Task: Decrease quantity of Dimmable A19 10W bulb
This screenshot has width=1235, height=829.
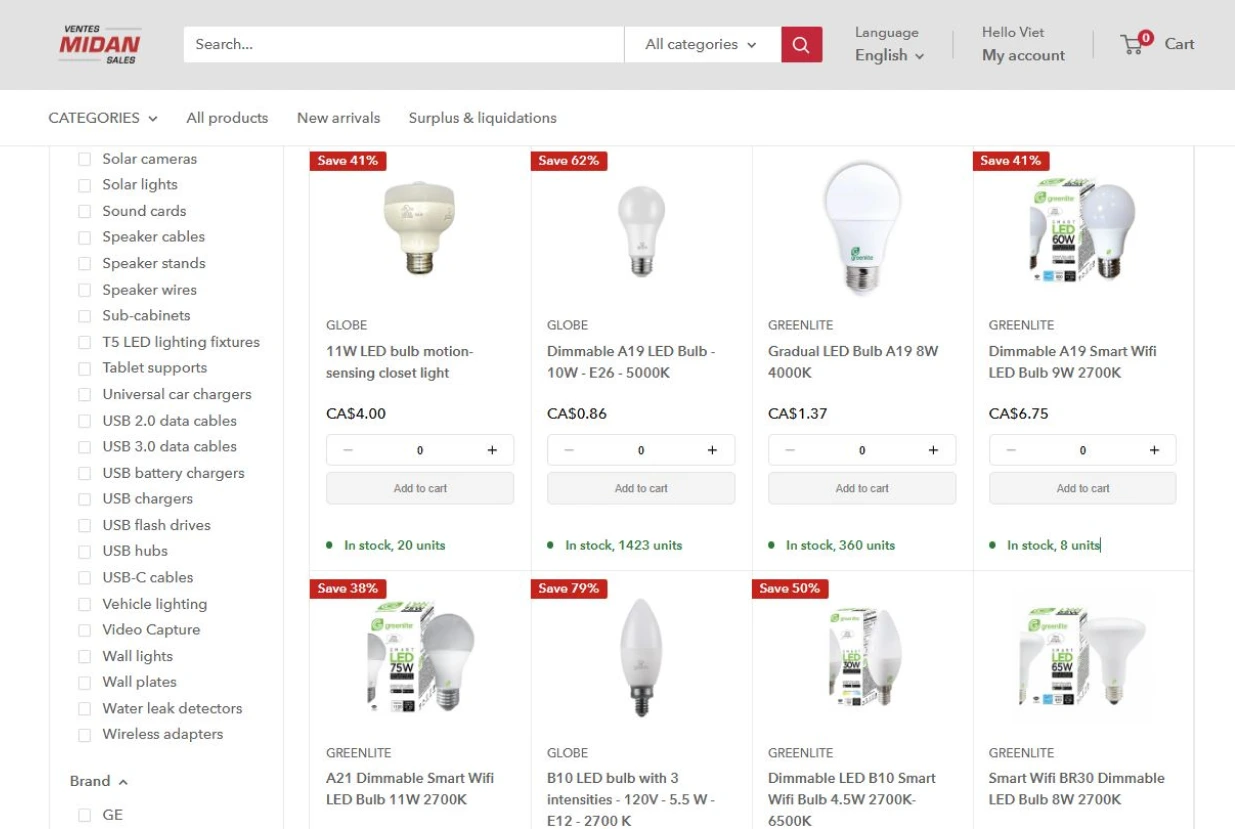Action: 569,450
